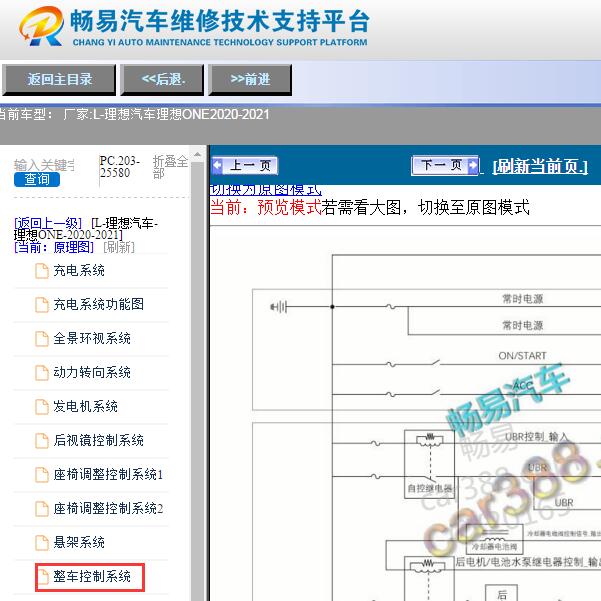Click the 上一页 previous page button
Image resolution: width=601 pixels, height=601 pixels.
[x=245, y=166]
